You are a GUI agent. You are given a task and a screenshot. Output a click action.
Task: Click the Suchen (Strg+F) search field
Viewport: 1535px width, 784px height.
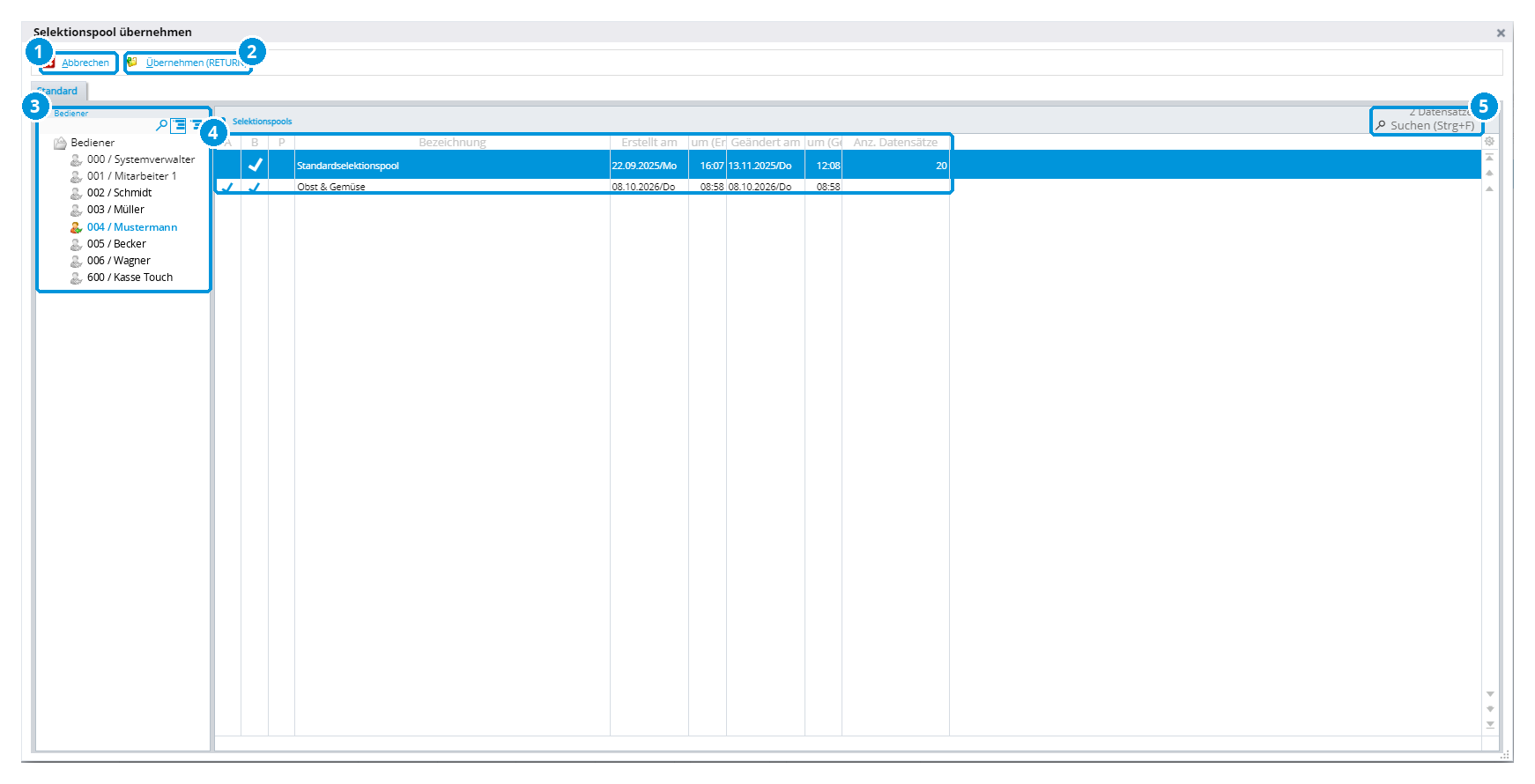(1426, 126)
